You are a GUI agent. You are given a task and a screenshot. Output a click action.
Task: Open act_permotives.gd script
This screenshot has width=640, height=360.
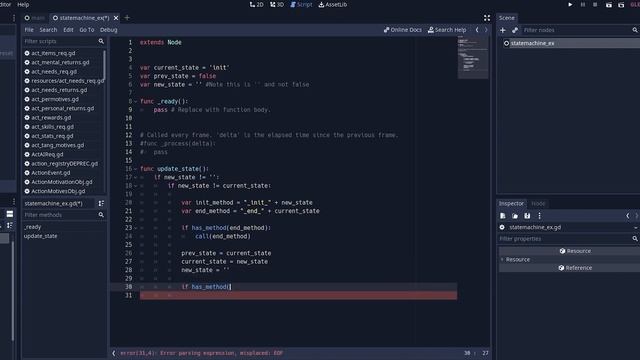[55, 99]
